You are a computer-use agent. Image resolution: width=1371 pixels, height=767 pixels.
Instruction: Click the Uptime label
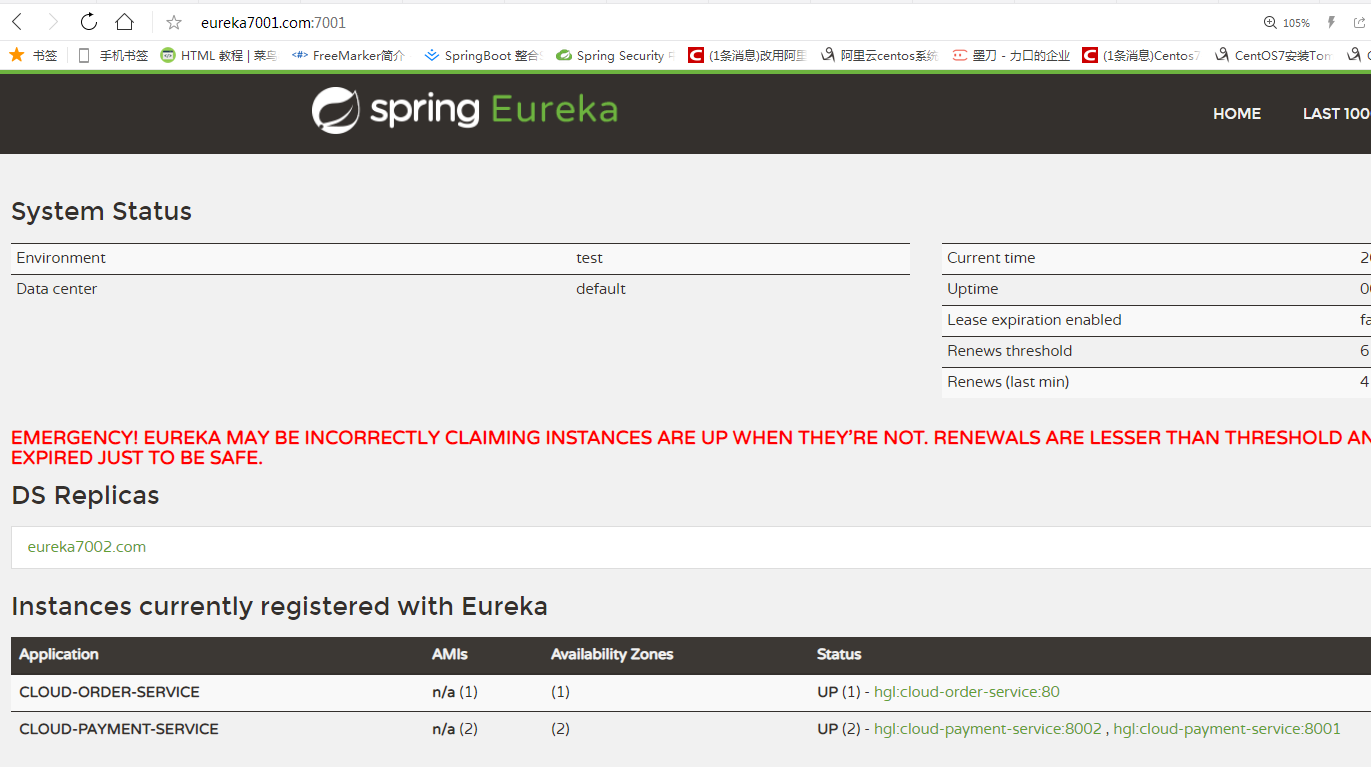click(973, 289)
